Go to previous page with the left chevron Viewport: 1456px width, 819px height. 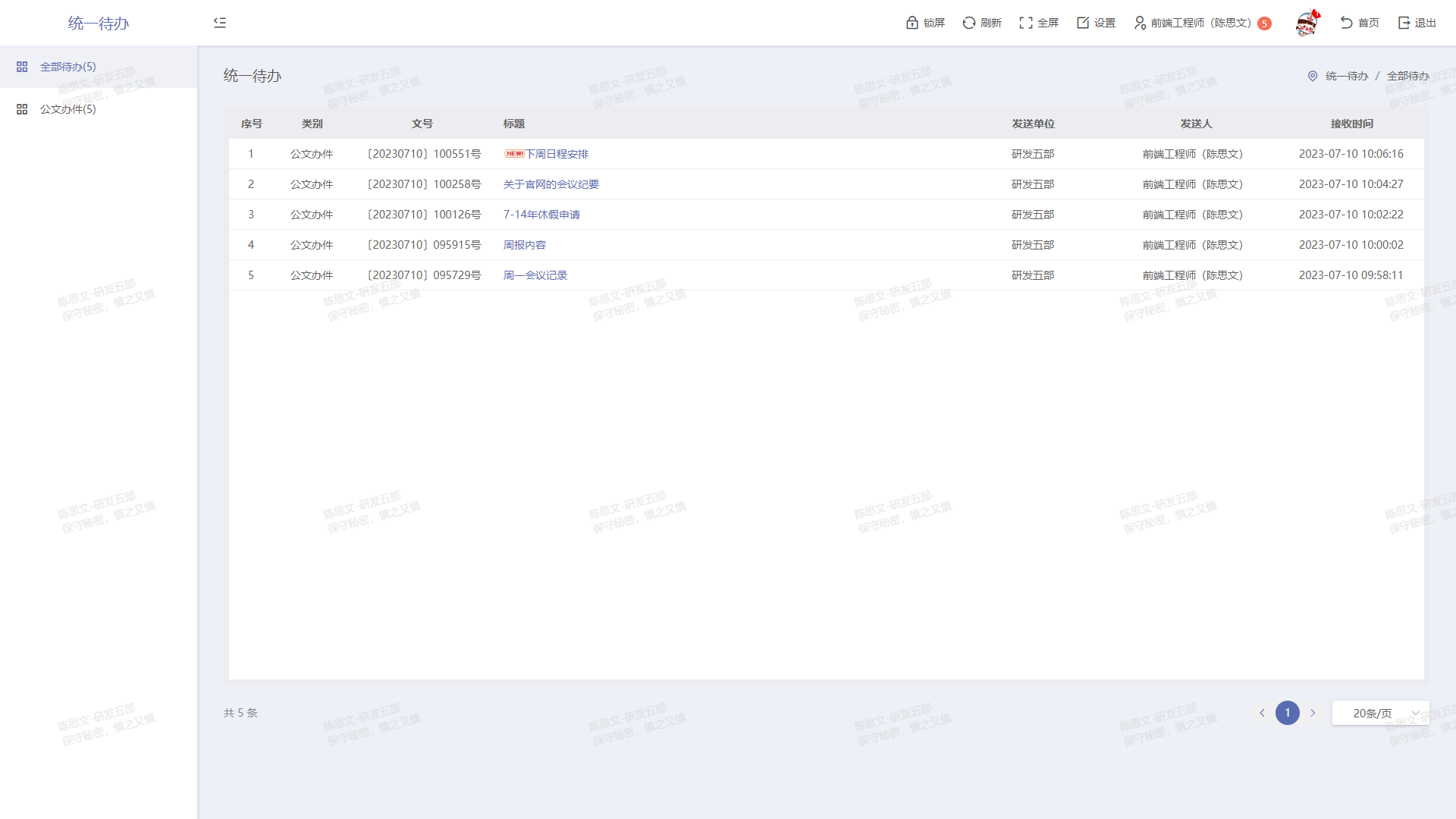pos(1263,713)
